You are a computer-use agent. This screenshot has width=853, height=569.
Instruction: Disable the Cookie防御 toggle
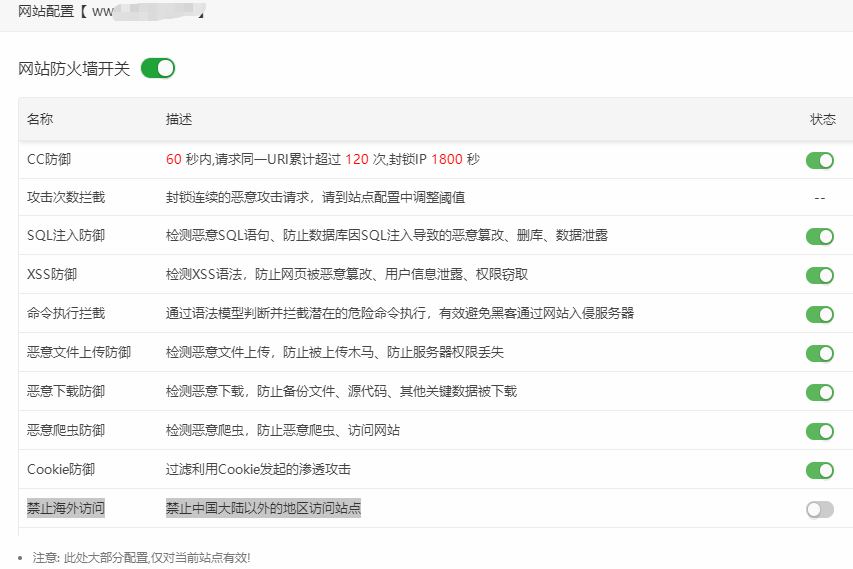click(819, 470)
